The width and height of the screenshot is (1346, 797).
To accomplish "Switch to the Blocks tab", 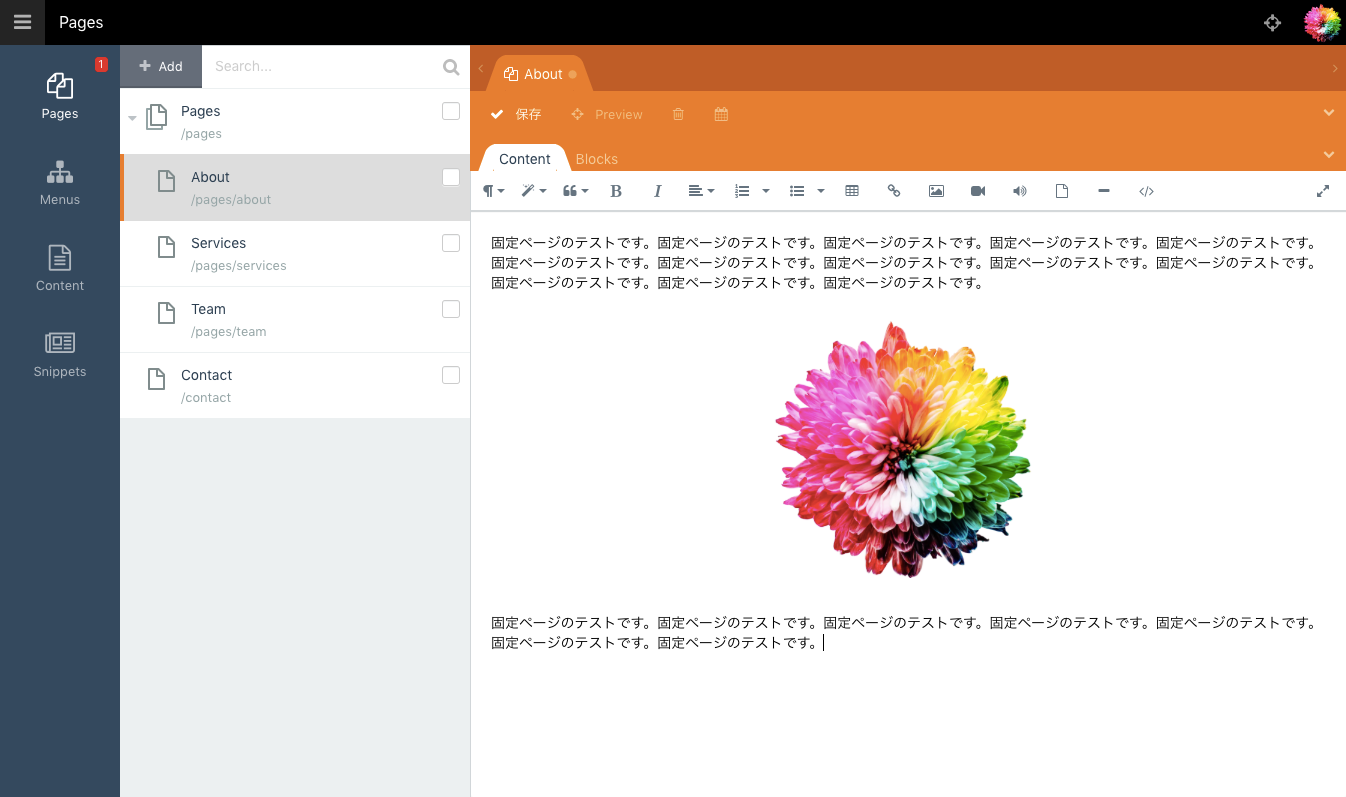I will (x=597, y=159).
